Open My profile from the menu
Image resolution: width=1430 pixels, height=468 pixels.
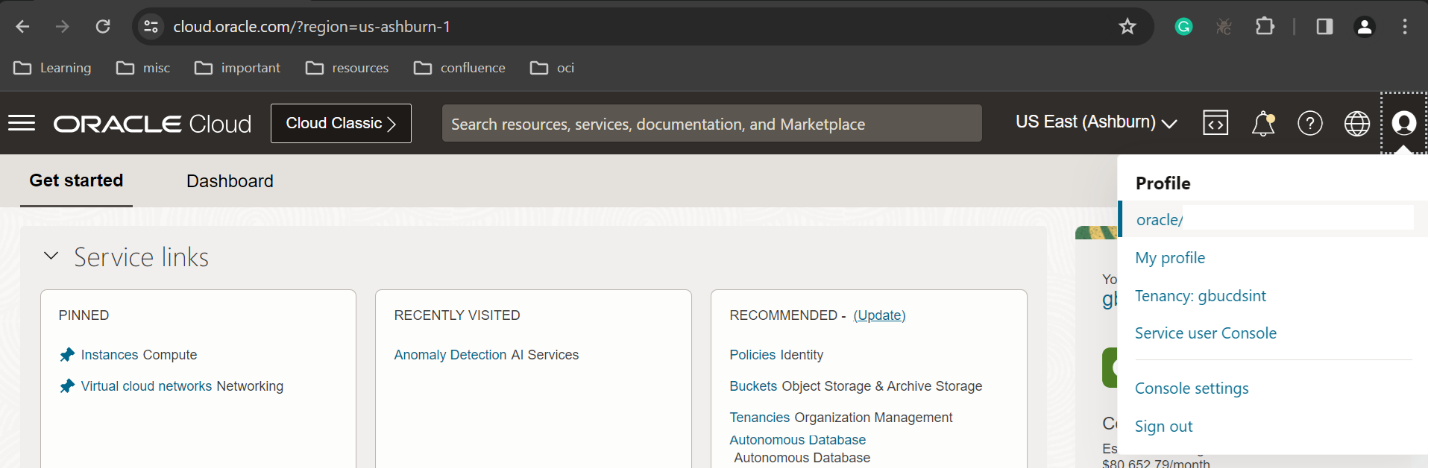click(x=1170, y=258)
